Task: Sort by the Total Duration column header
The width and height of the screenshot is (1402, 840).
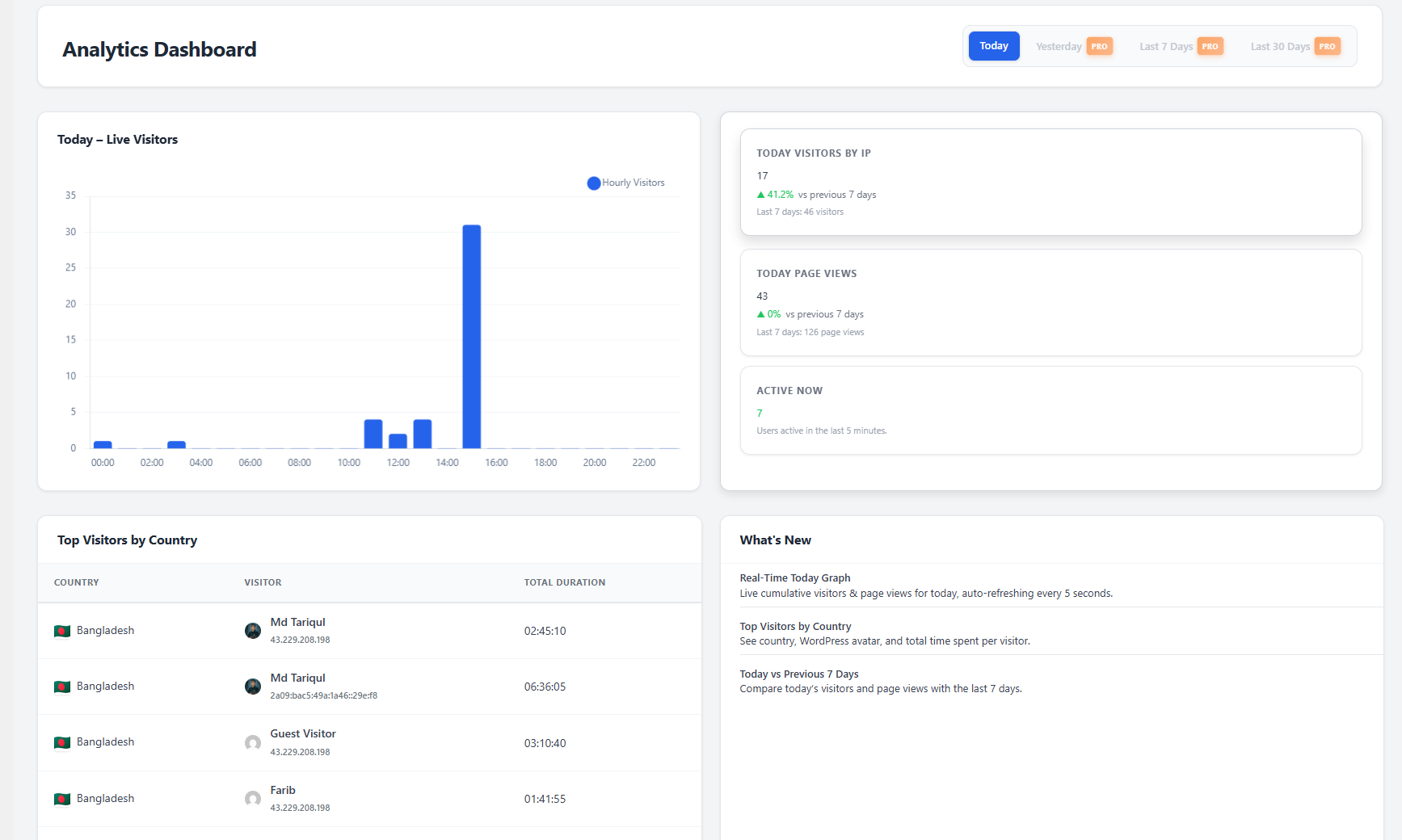Action: (564, 582)
